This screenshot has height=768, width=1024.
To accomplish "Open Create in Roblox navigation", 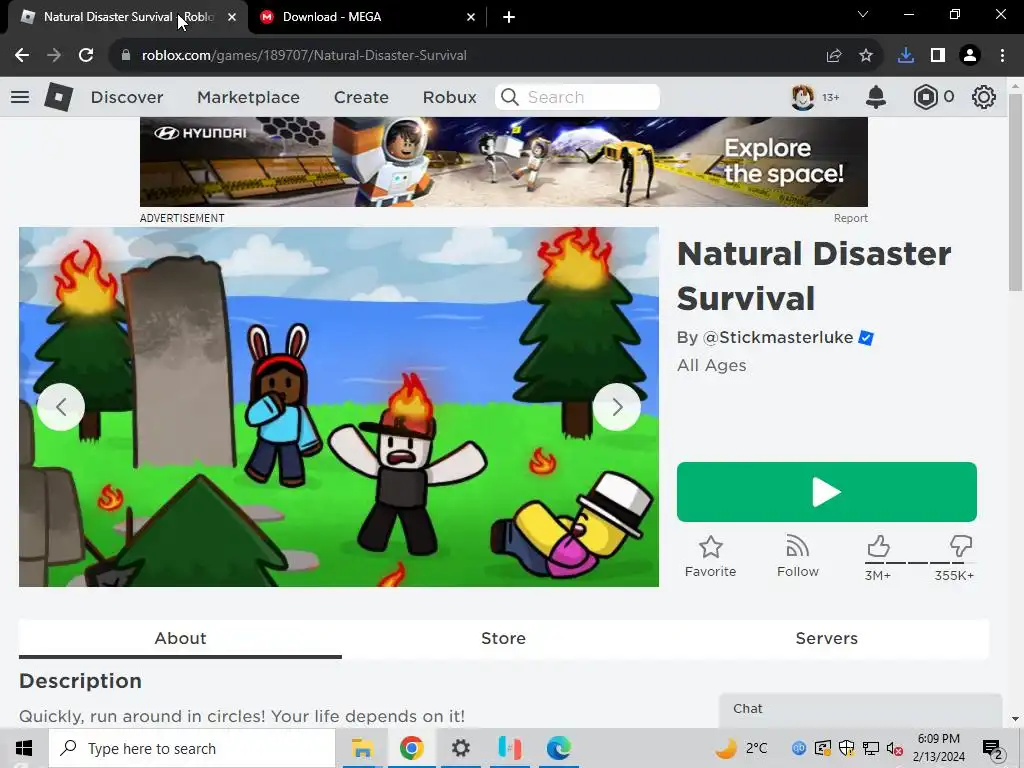I will (361, 97).
